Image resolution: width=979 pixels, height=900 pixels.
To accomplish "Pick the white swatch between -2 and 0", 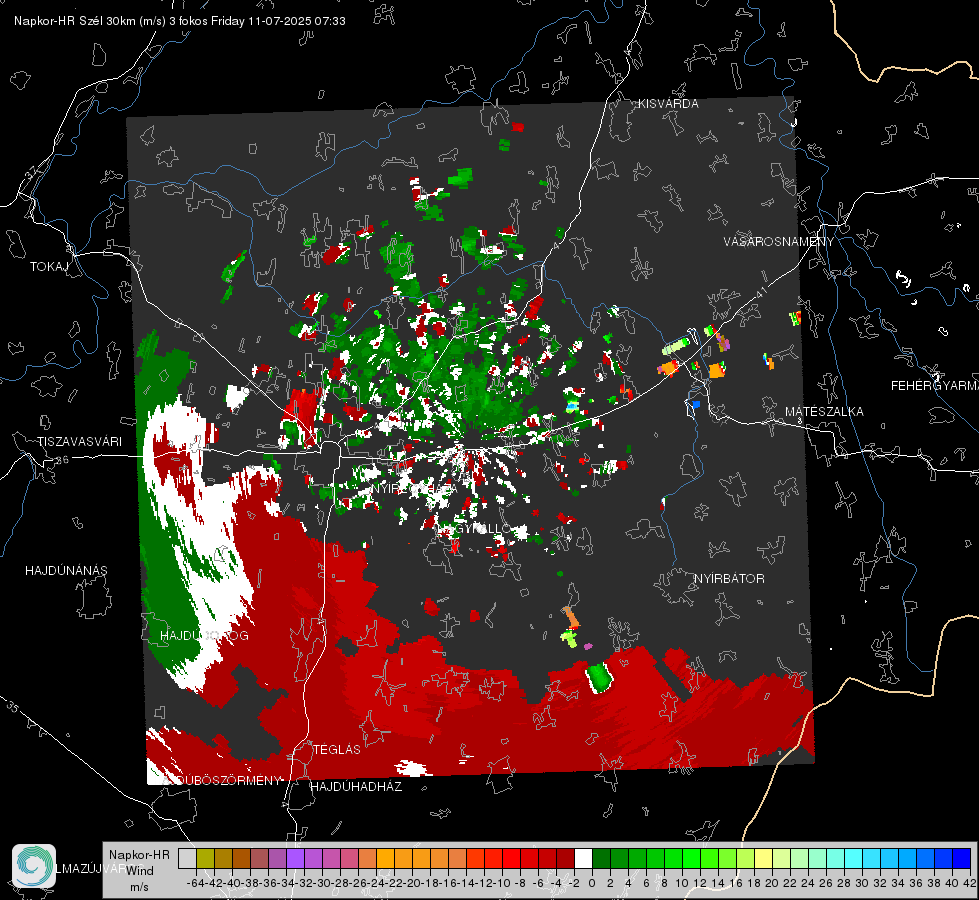I will (583, 858).
